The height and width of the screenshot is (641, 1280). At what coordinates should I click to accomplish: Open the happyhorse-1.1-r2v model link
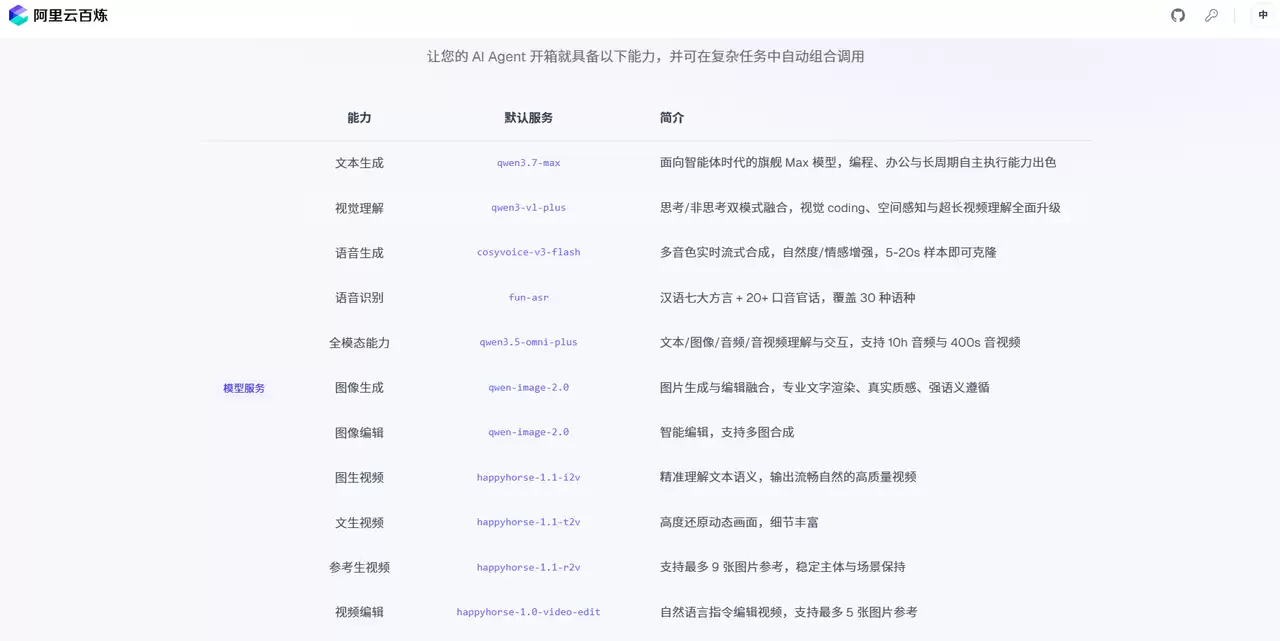[528, 567]
